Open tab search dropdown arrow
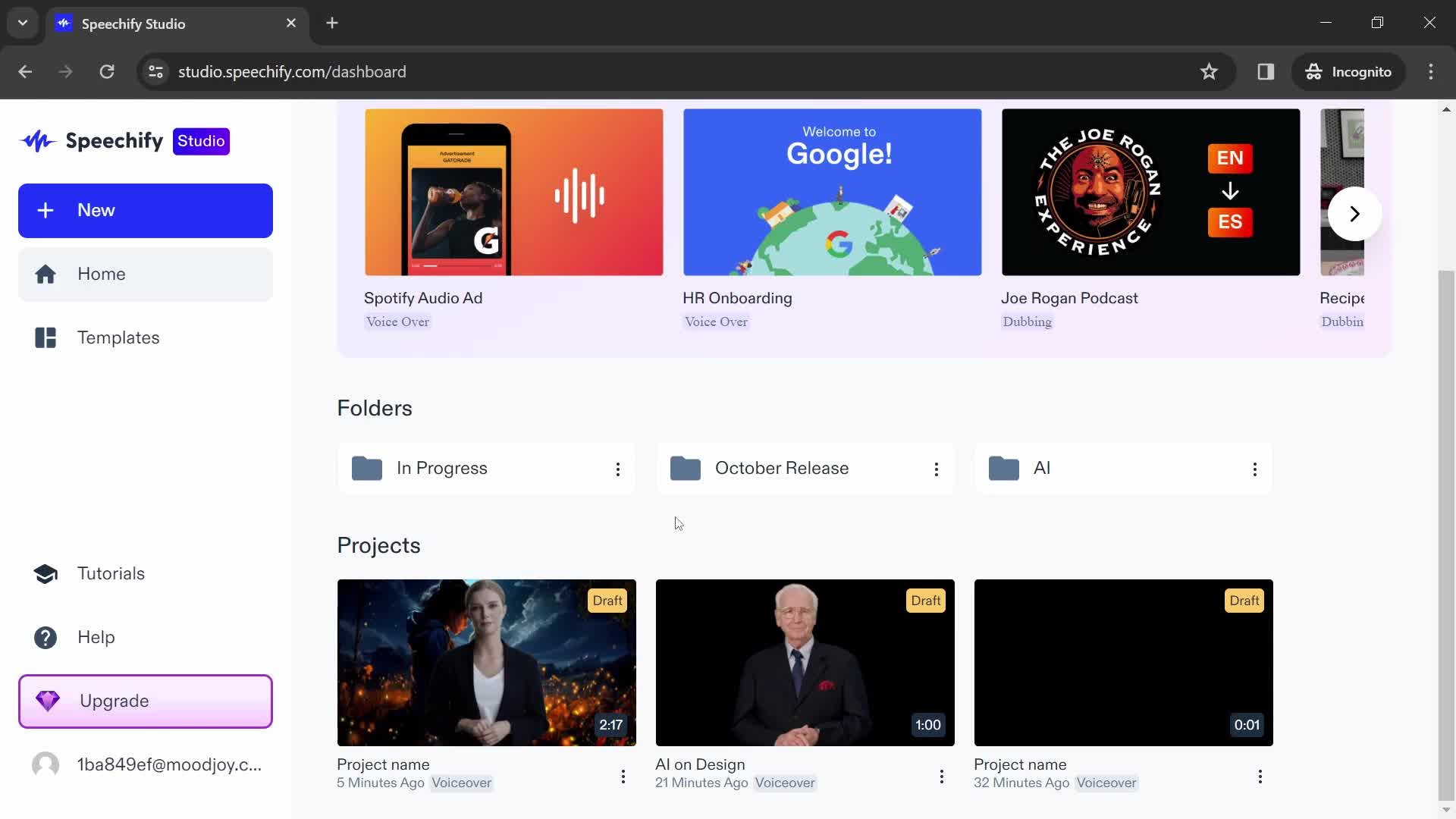This screenshot has width=1456, height=819. 23,23
